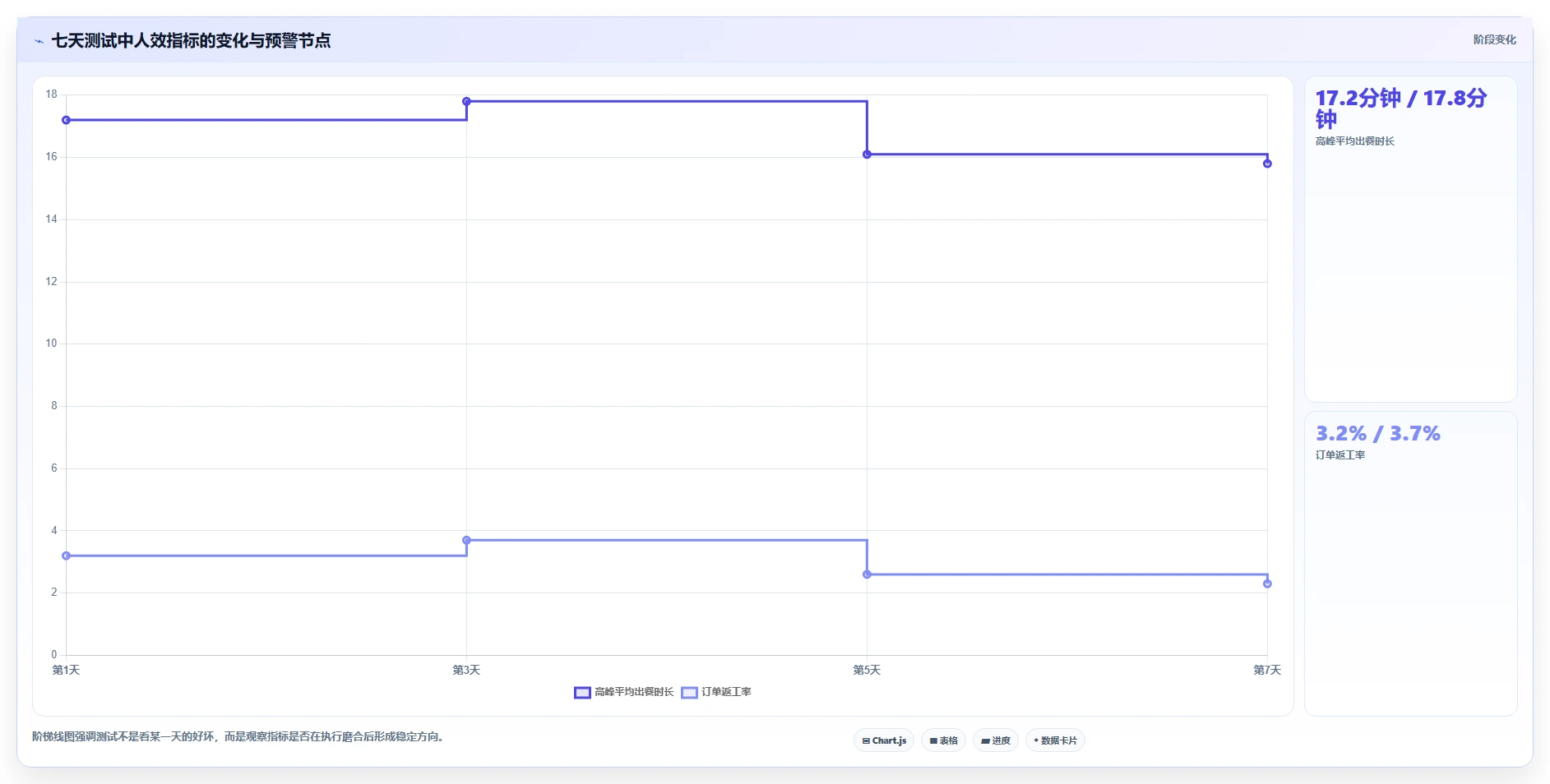Screen dimensions: 1550x784
Task: Click the 表格 tag chip
Action: [x=943, y=740]
